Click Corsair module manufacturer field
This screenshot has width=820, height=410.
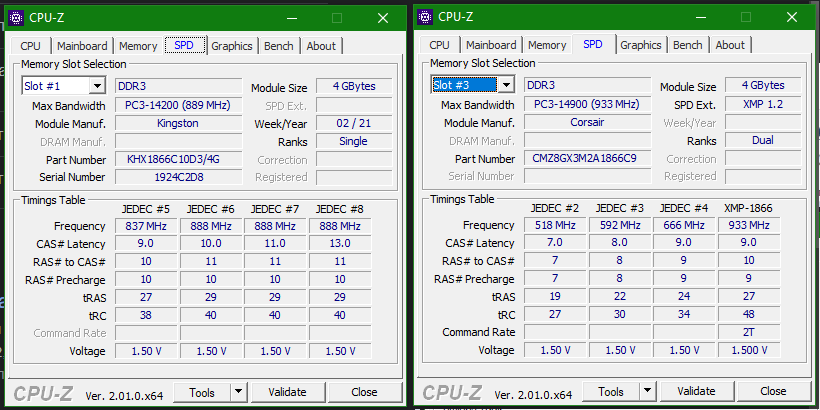[x=587, y=122]
